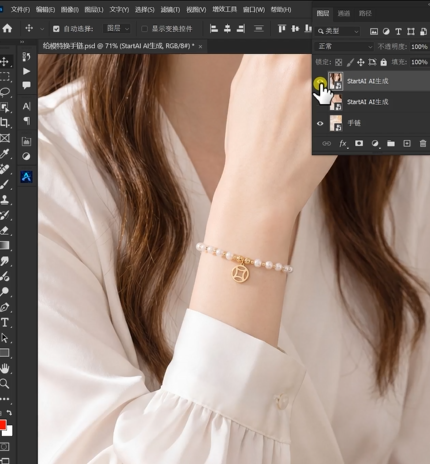
Task: Switch to the 通道 tab
Action: pyautogui.click(x=344, y=13)
